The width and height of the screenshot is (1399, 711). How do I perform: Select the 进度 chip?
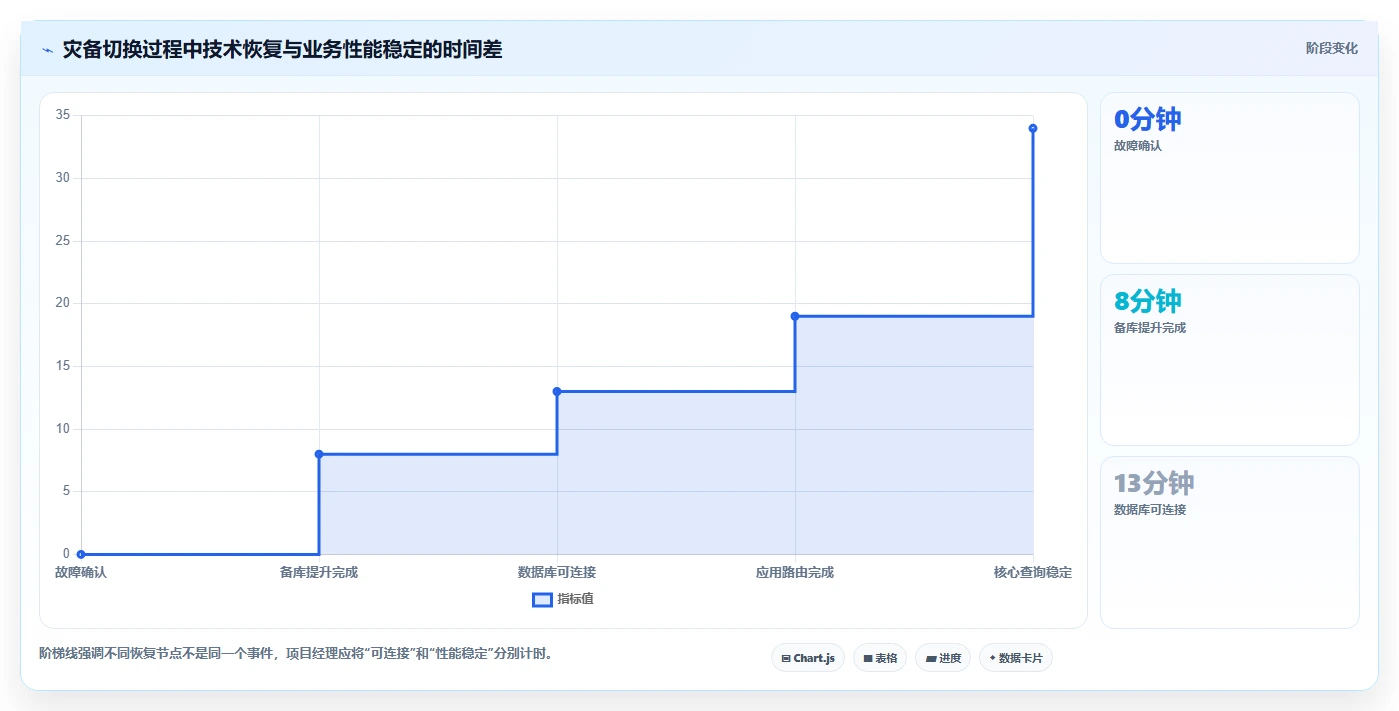point(943,658)
